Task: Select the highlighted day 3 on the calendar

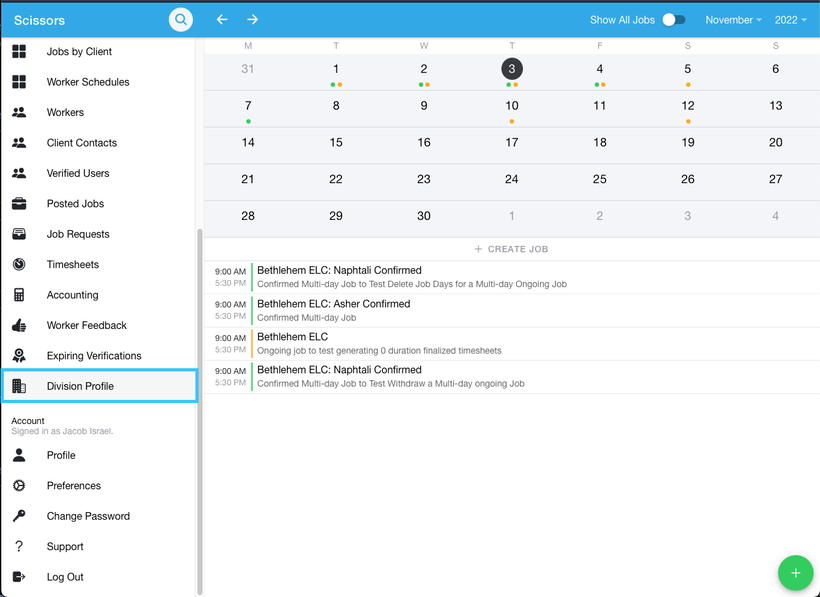Action: coord(512,68)
